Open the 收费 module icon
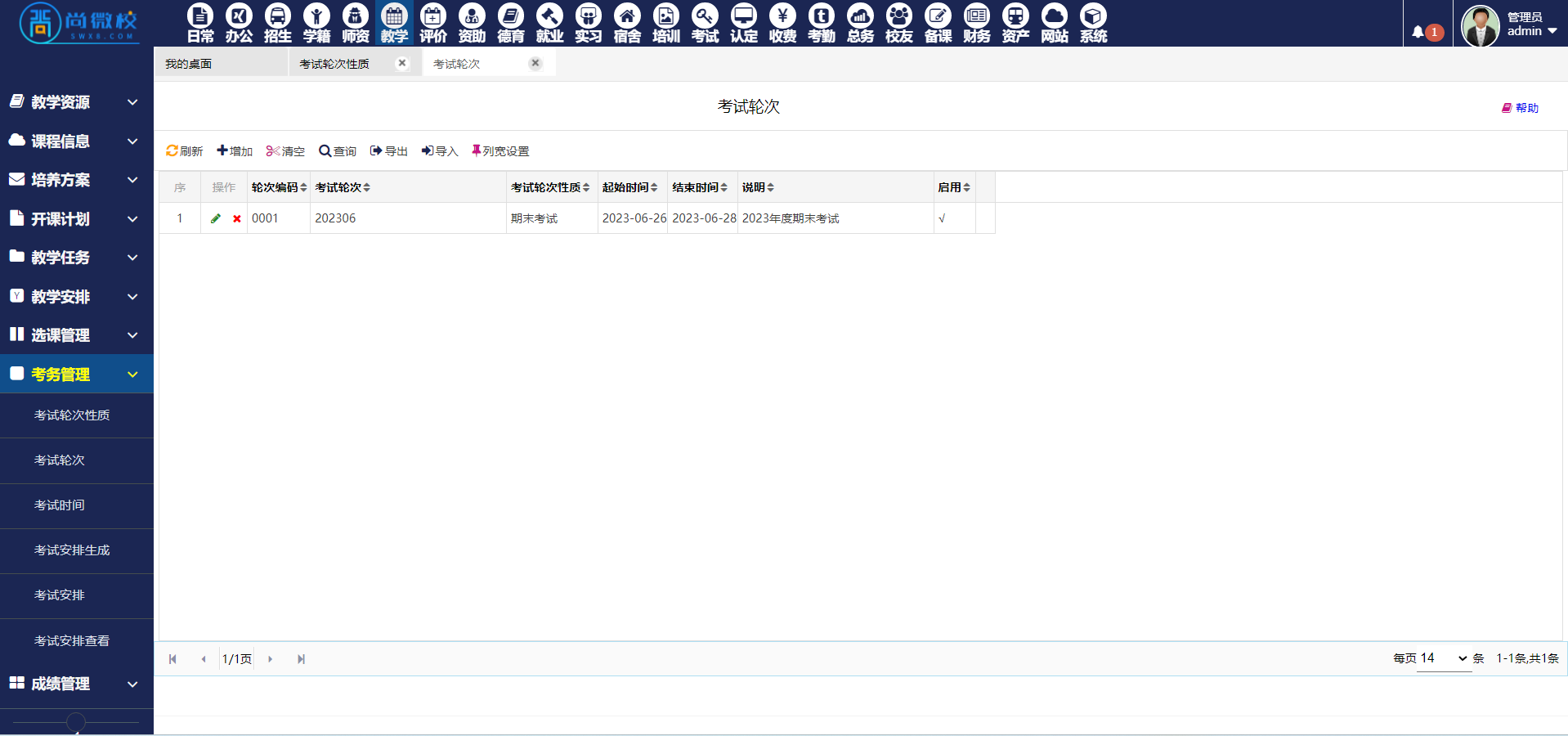1568x736 pixels. [782, 23]
